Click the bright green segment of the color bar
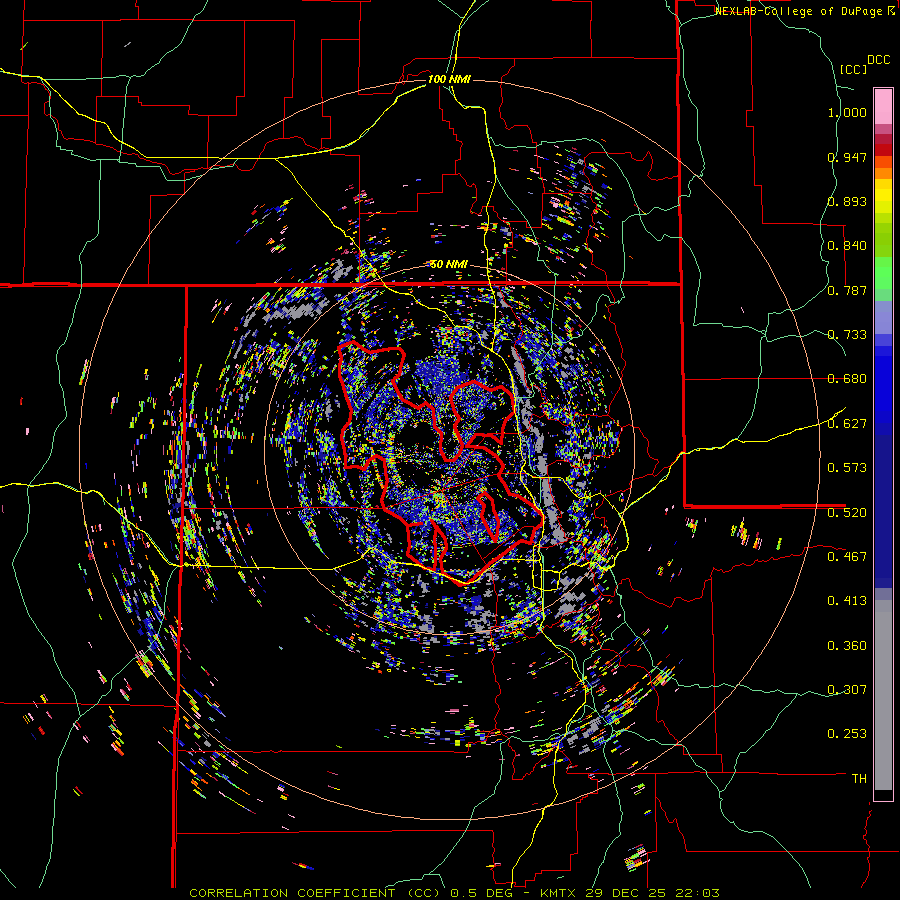 [x=883, y=273]
